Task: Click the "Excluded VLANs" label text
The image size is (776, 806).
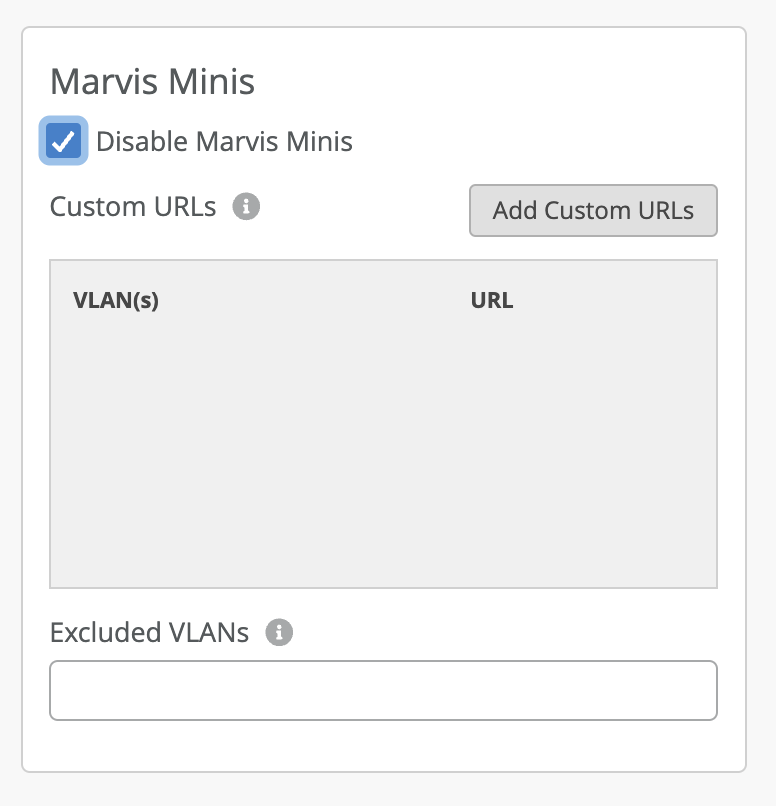Action: click(x=149, y=632)
